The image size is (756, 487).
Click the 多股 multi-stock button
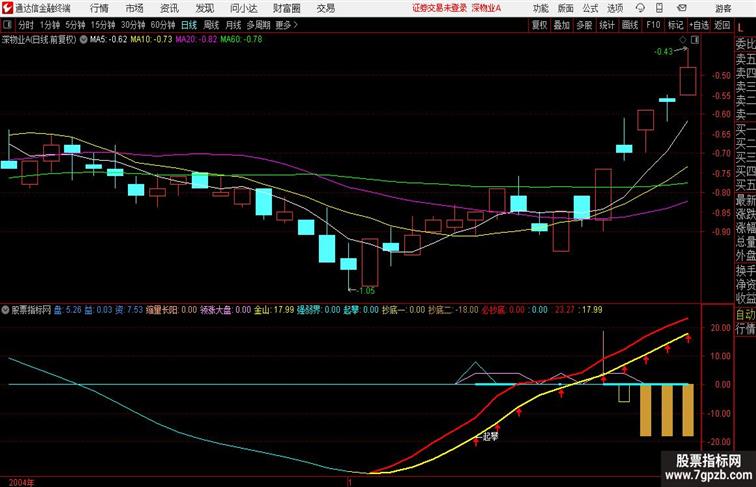tap(584, 25)
